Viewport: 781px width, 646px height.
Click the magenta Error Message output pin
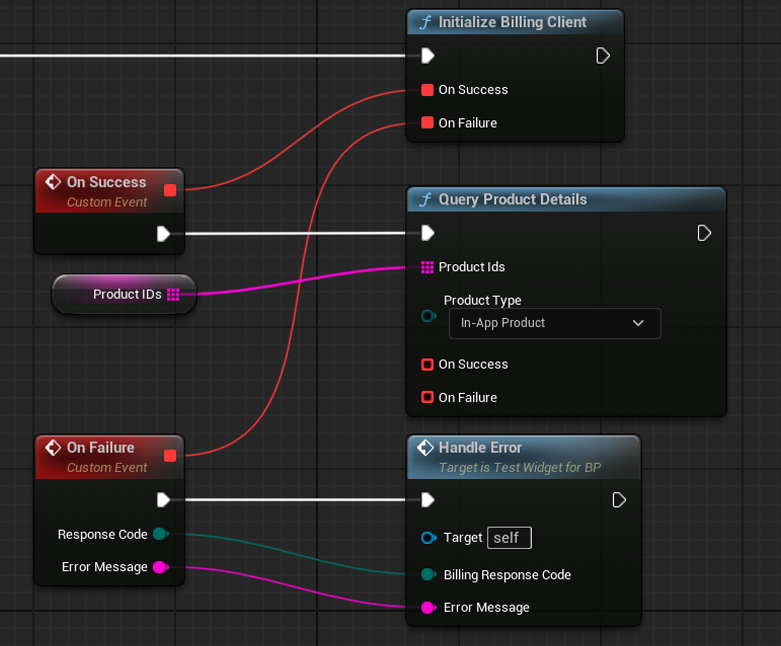click(159, 567)
